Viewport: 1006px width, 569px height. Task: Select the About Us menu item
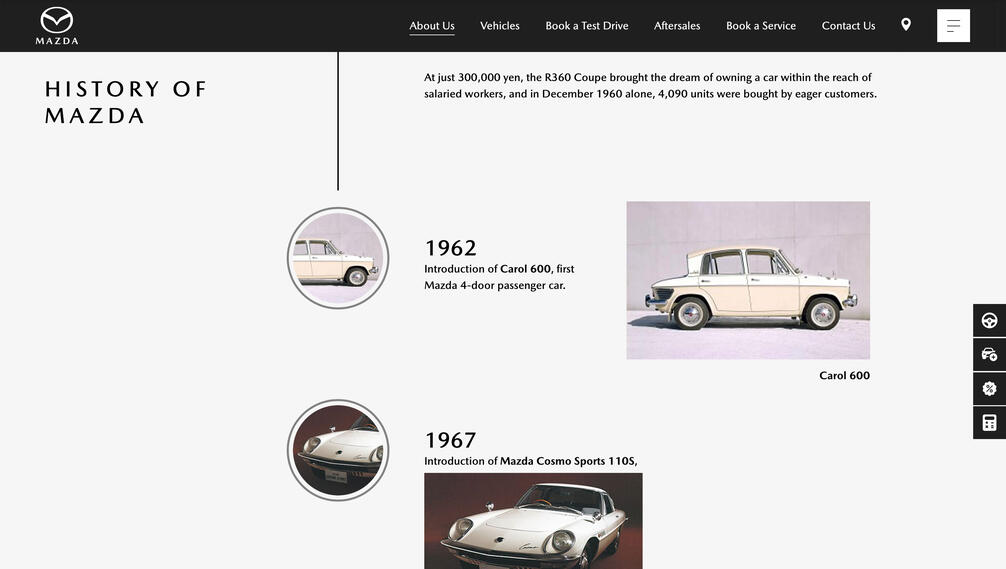click(432, 26)
